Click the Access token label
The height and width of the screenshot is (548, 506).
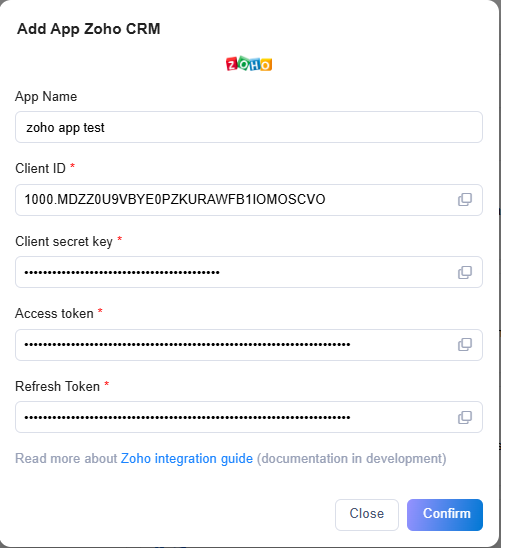54,313
